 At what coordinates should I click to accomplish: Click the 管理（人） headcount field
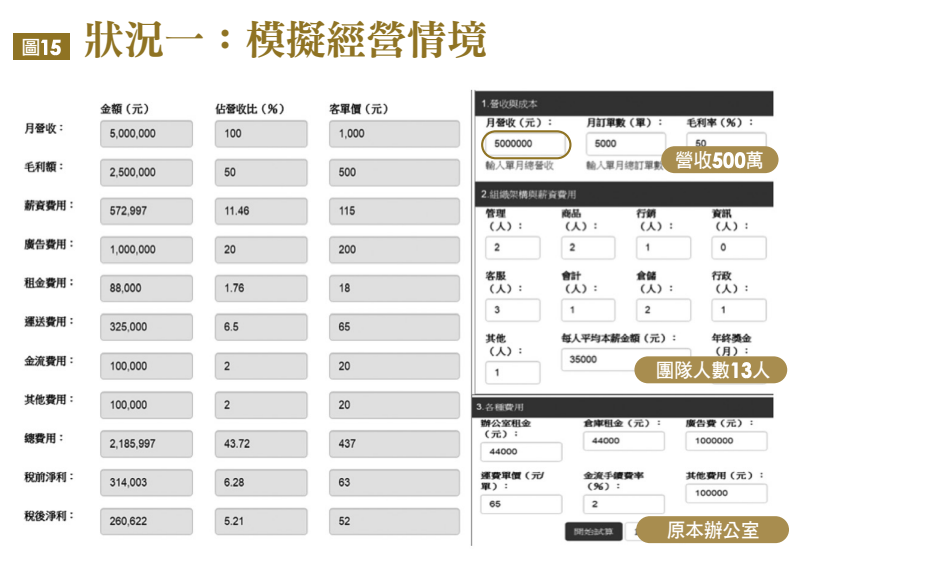pos(512,248)
